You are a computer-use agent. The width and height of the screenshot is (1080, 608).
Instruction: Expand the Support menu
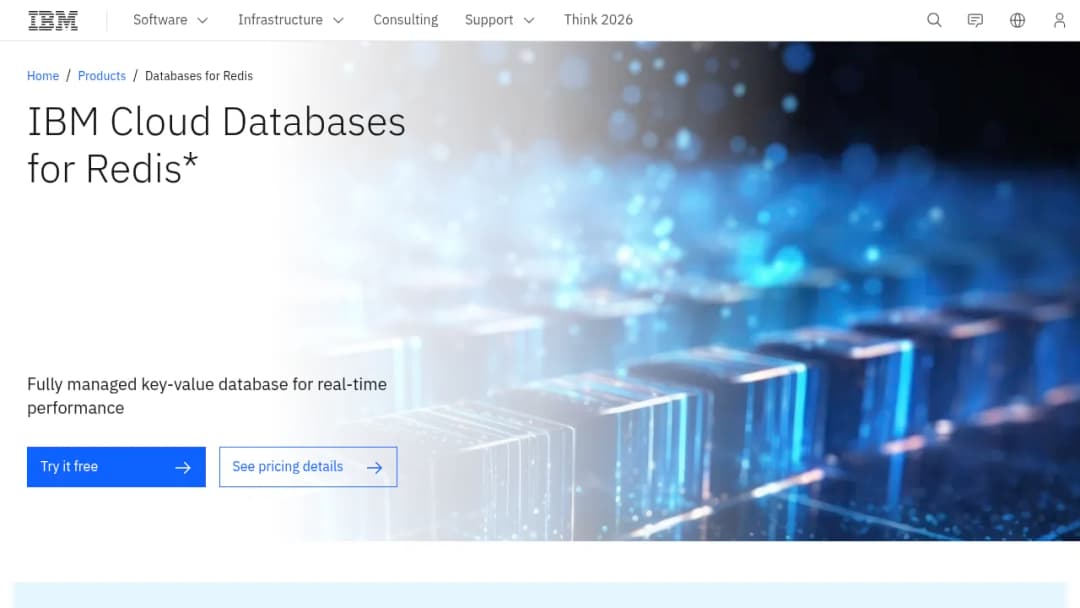(499, 20)
